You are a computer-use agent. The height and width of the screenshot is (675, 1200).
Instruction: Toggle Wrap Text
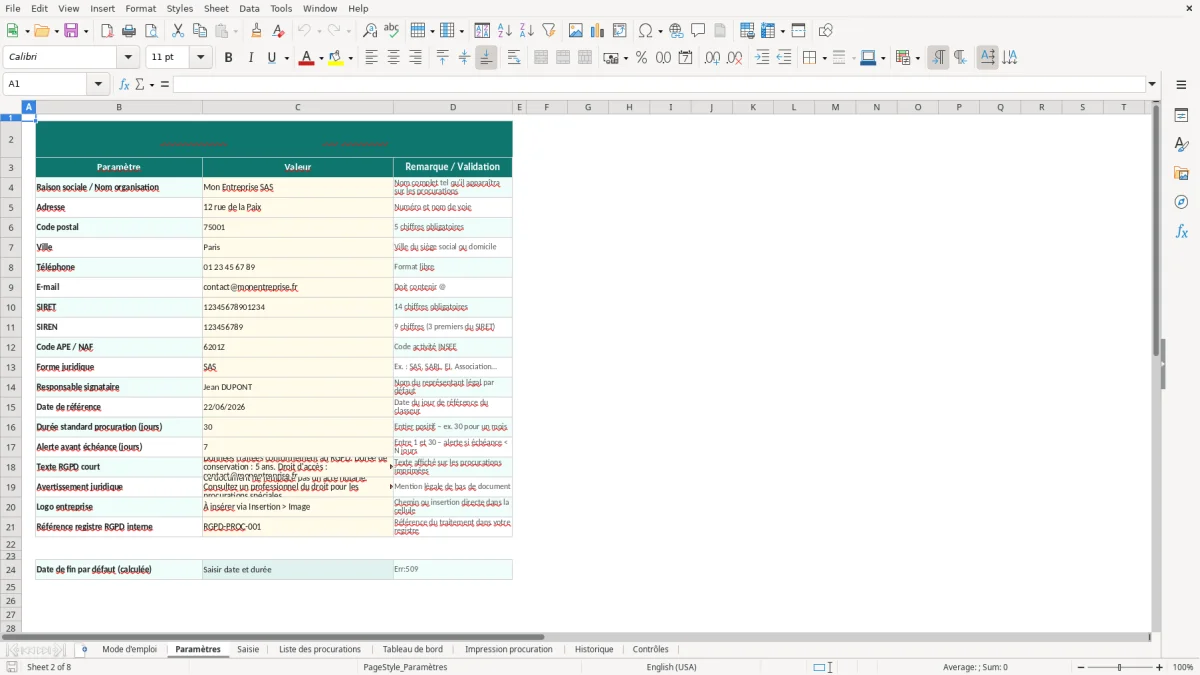[514, 58]
